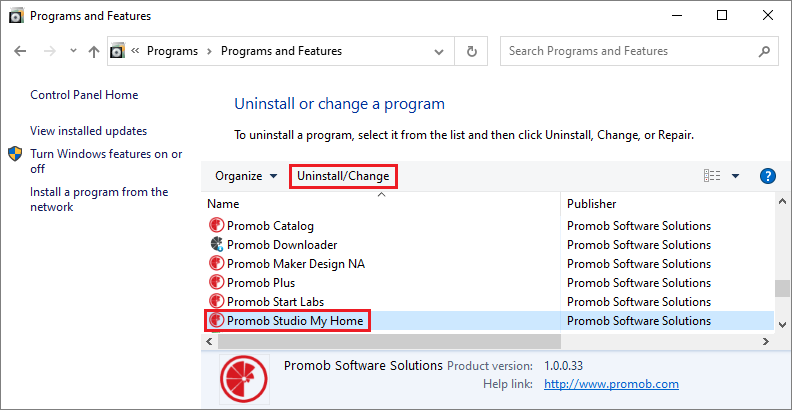Click the Promob Catalog program icon

[216, 225]
